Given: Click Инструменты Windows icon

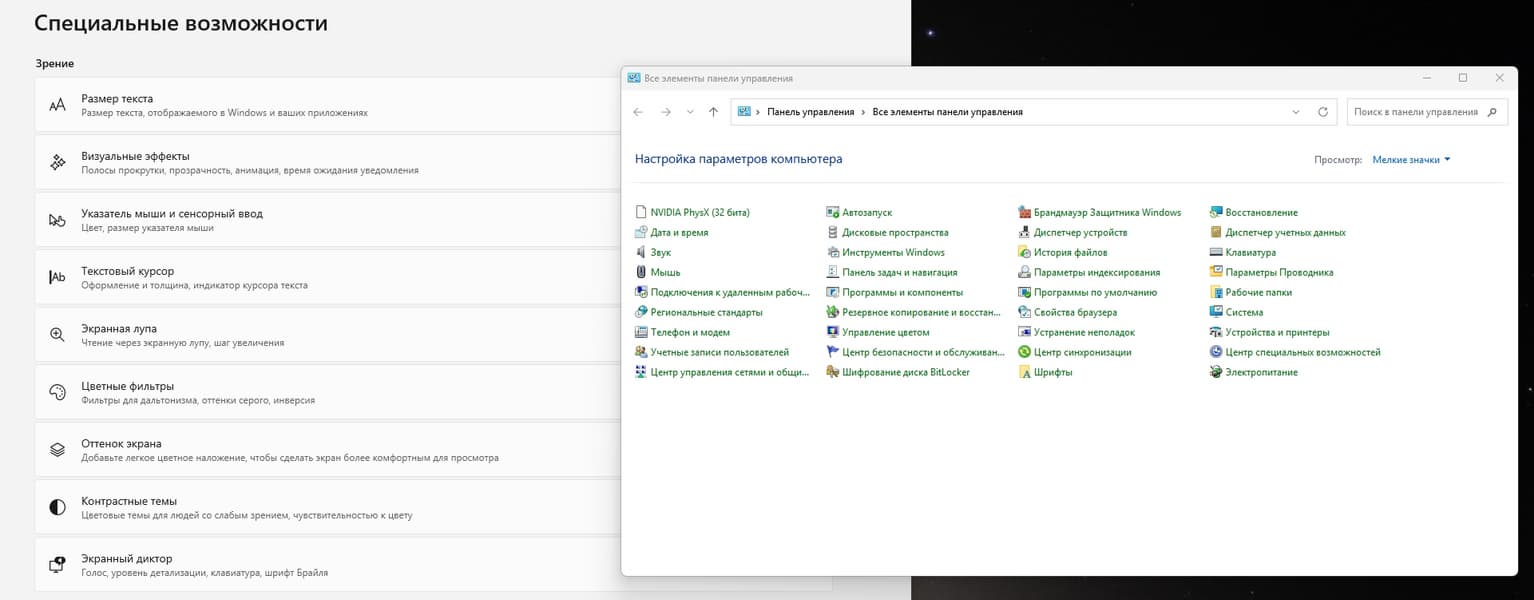Looking at the screenshot, I should pos(833,252).
